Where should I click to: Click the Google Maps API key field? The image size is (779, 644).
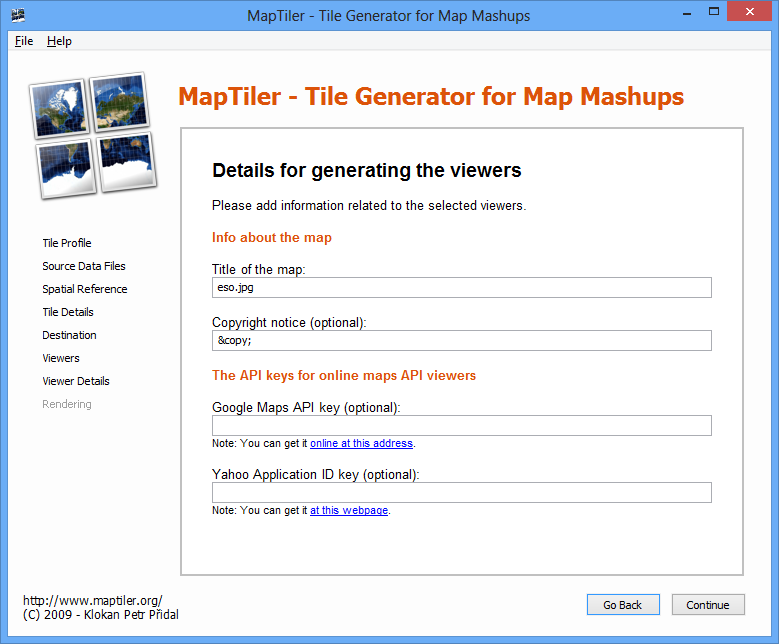tap(462, 425)
